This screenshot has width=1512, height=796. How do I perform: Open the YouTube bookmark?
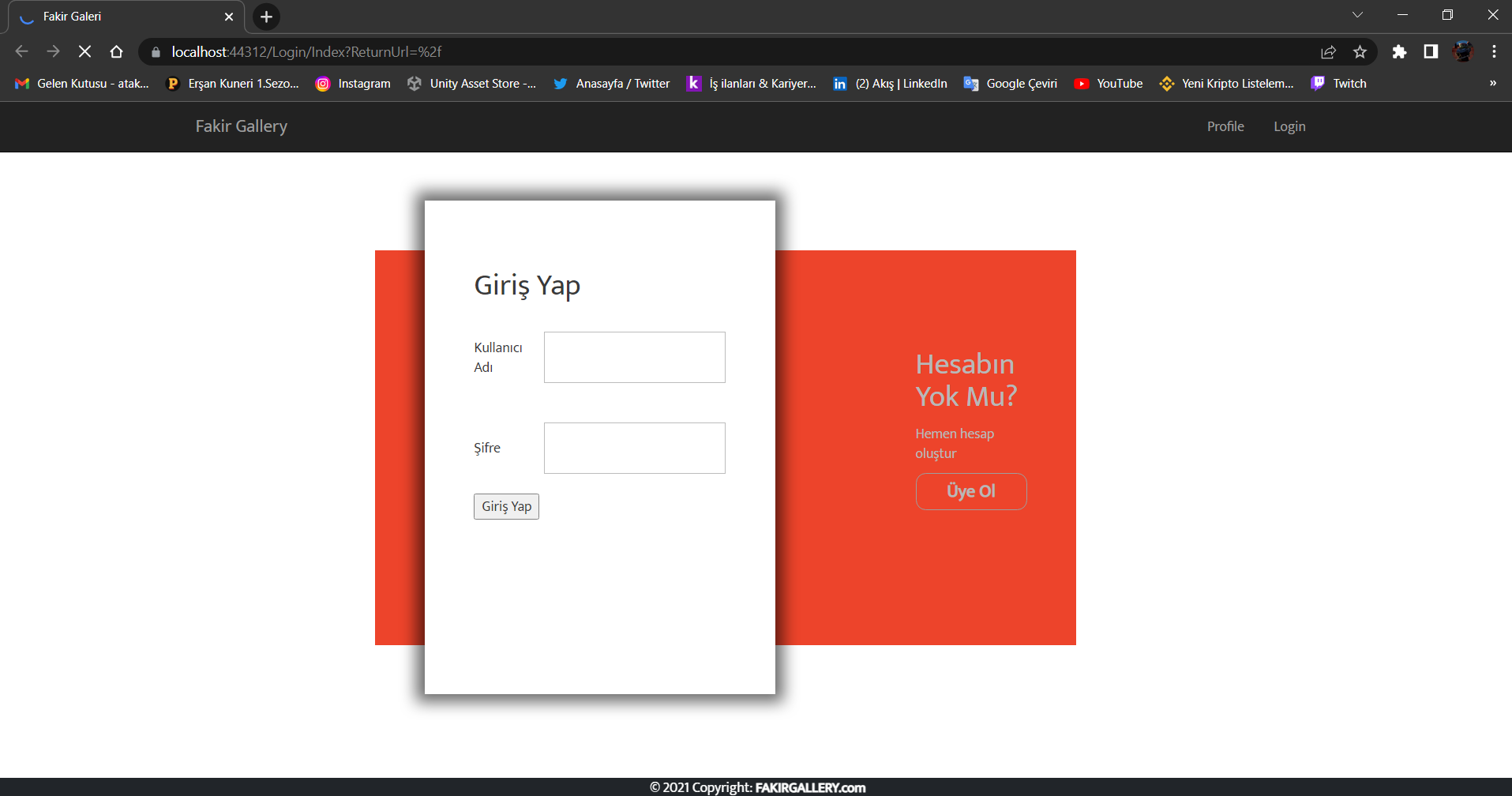[x=1109, y=84]
